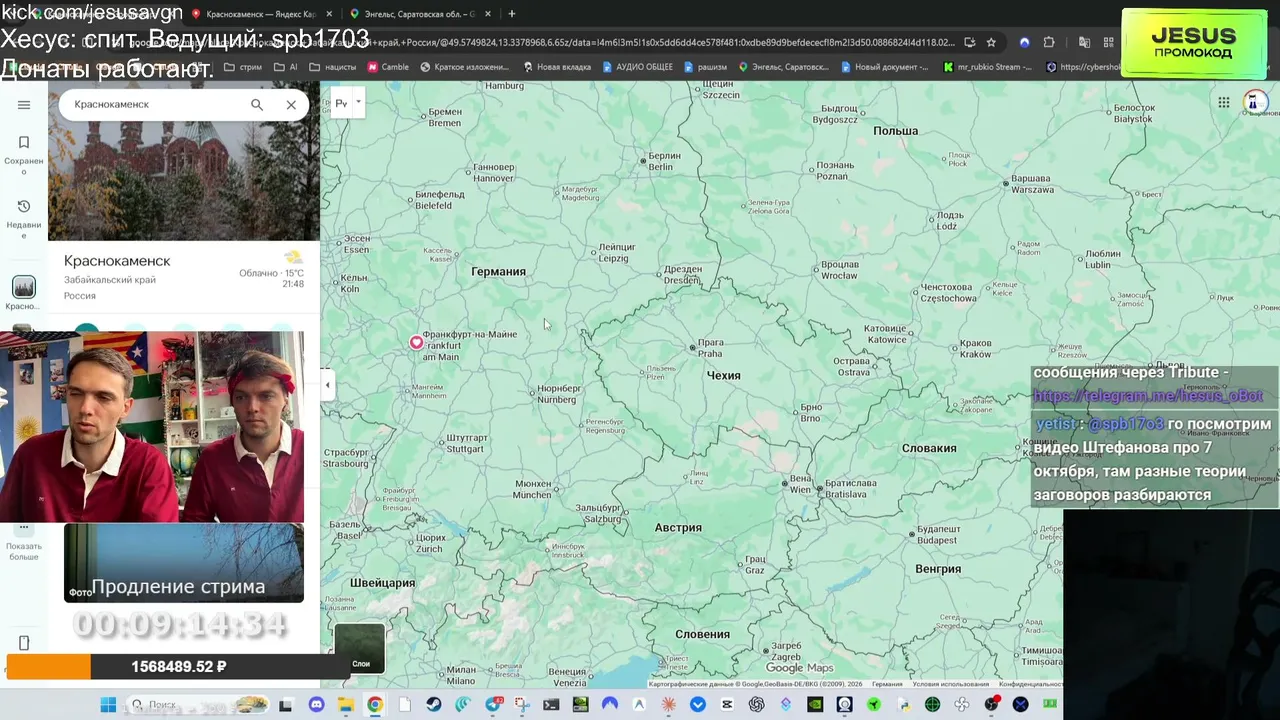Close the Энгельс, Саратовская browser tab
The height and width of the screenshot is (720, 1280).
pos(488,14)
